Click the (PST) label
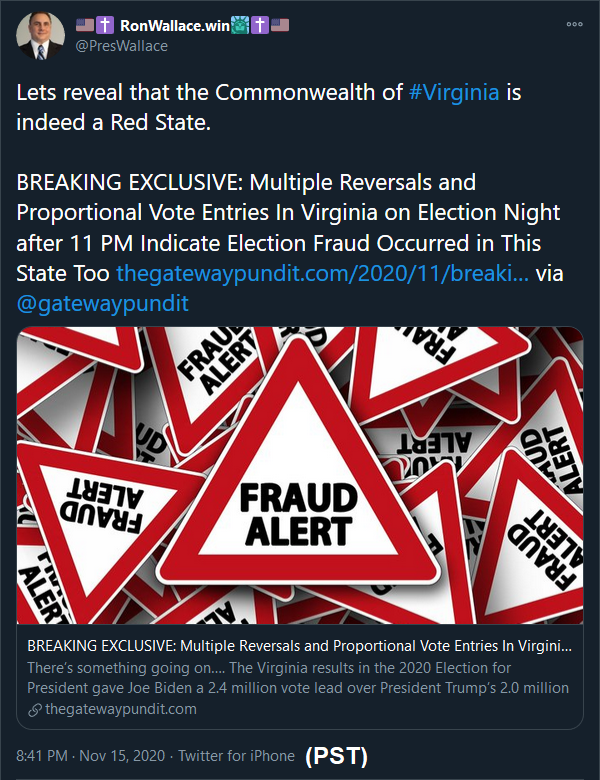 (x=336, y=756)
